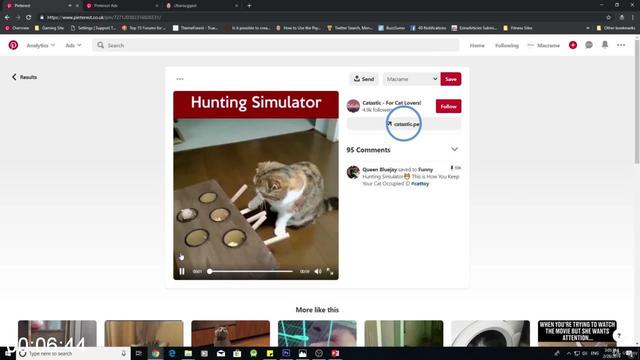Go to the Home link
The width and height of the screenshot is (640, 360).
[x=477, y=45]
